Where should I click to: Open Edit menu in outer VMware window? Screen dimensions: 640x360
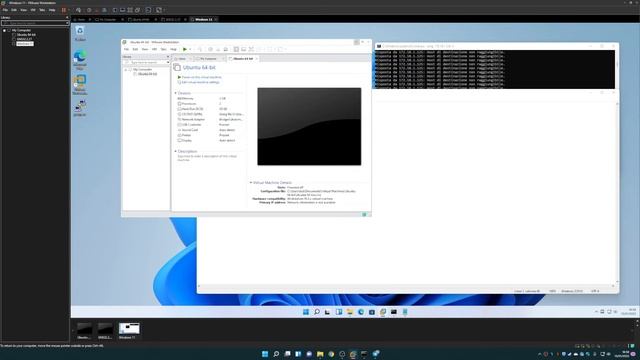(x=14, y=10)
